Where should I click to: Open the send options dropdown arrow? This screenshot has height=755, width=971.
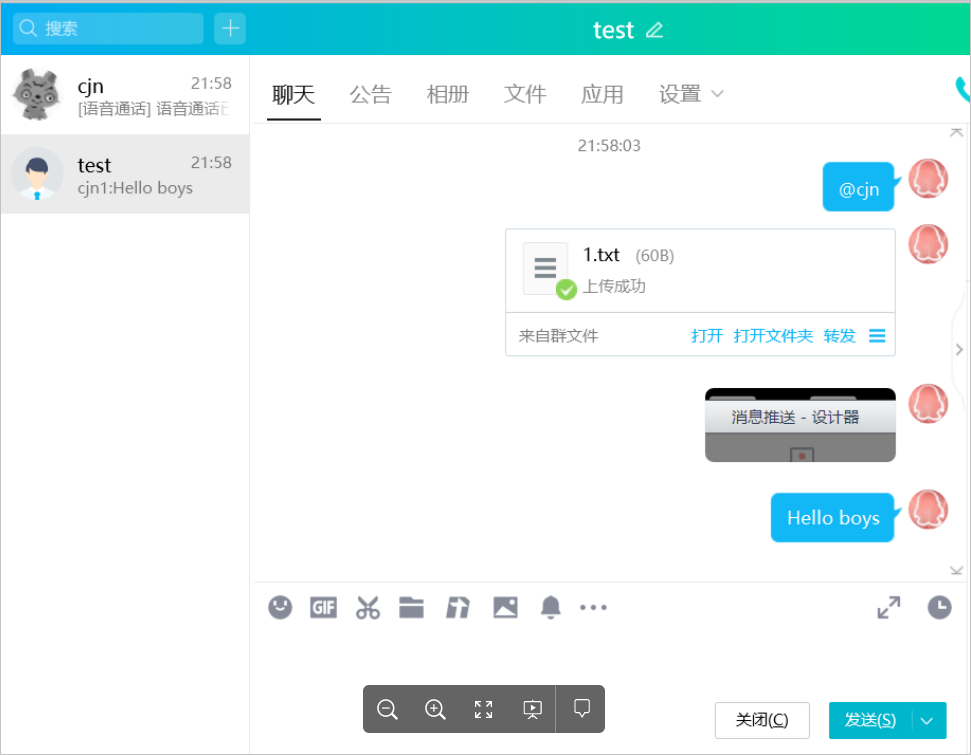pyautogui.click(x=927, y=720)
